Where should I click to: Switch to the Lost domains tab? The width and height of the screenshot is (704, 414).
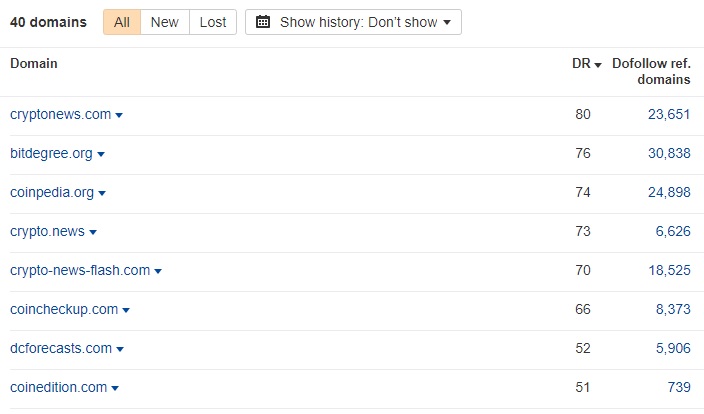(x=213, y=22)
